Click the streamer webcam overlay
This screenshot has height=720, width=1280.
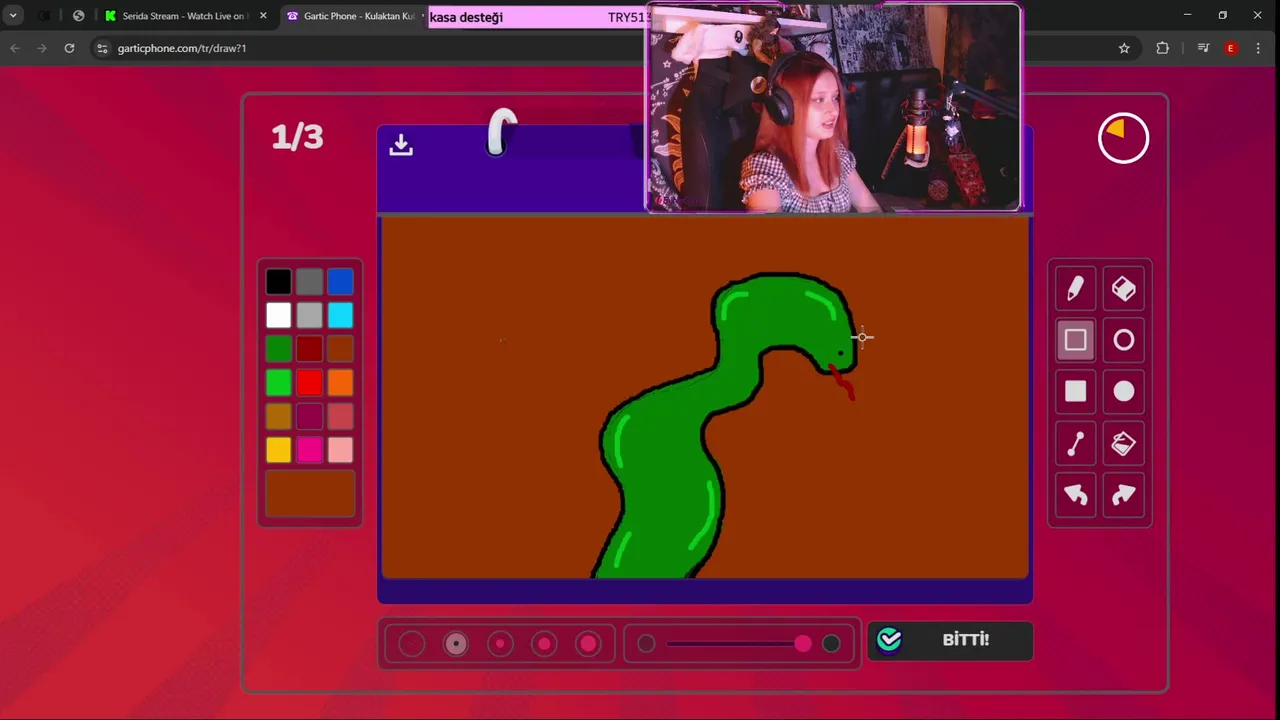click(x=833, y=107)
